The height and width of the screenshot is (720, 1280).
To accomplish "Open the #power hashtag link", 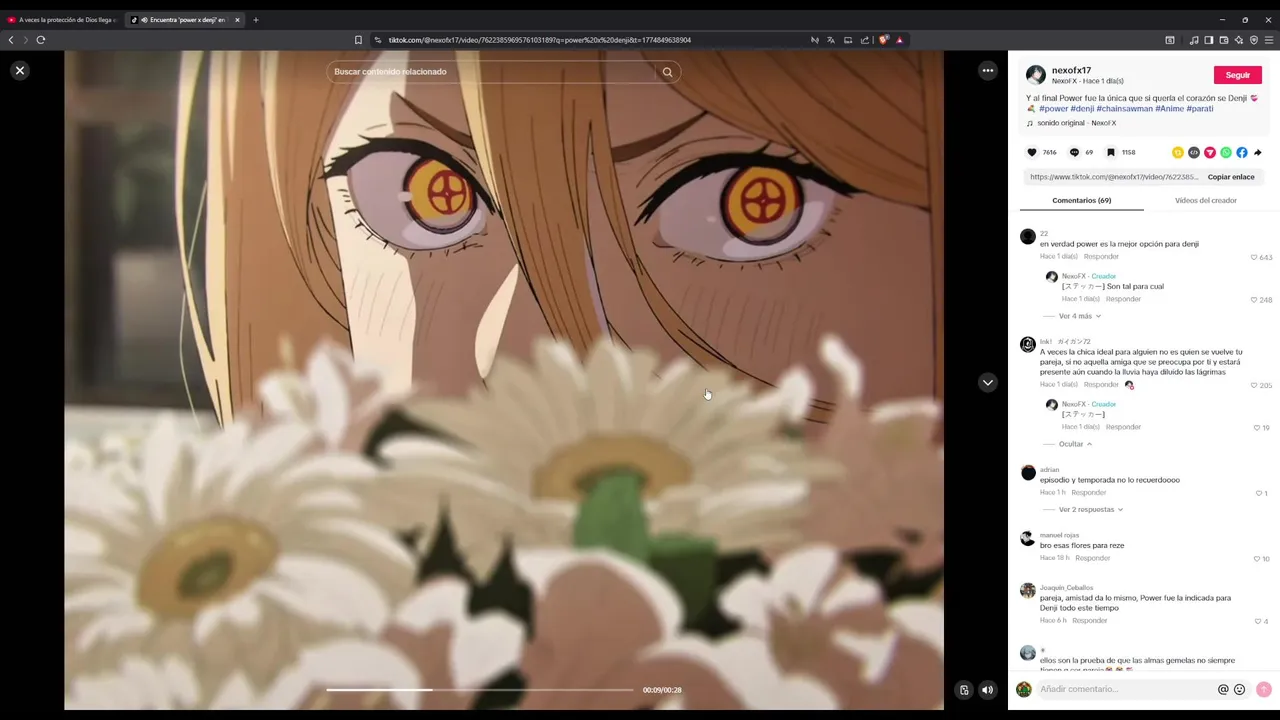I will click(1053, 108).
